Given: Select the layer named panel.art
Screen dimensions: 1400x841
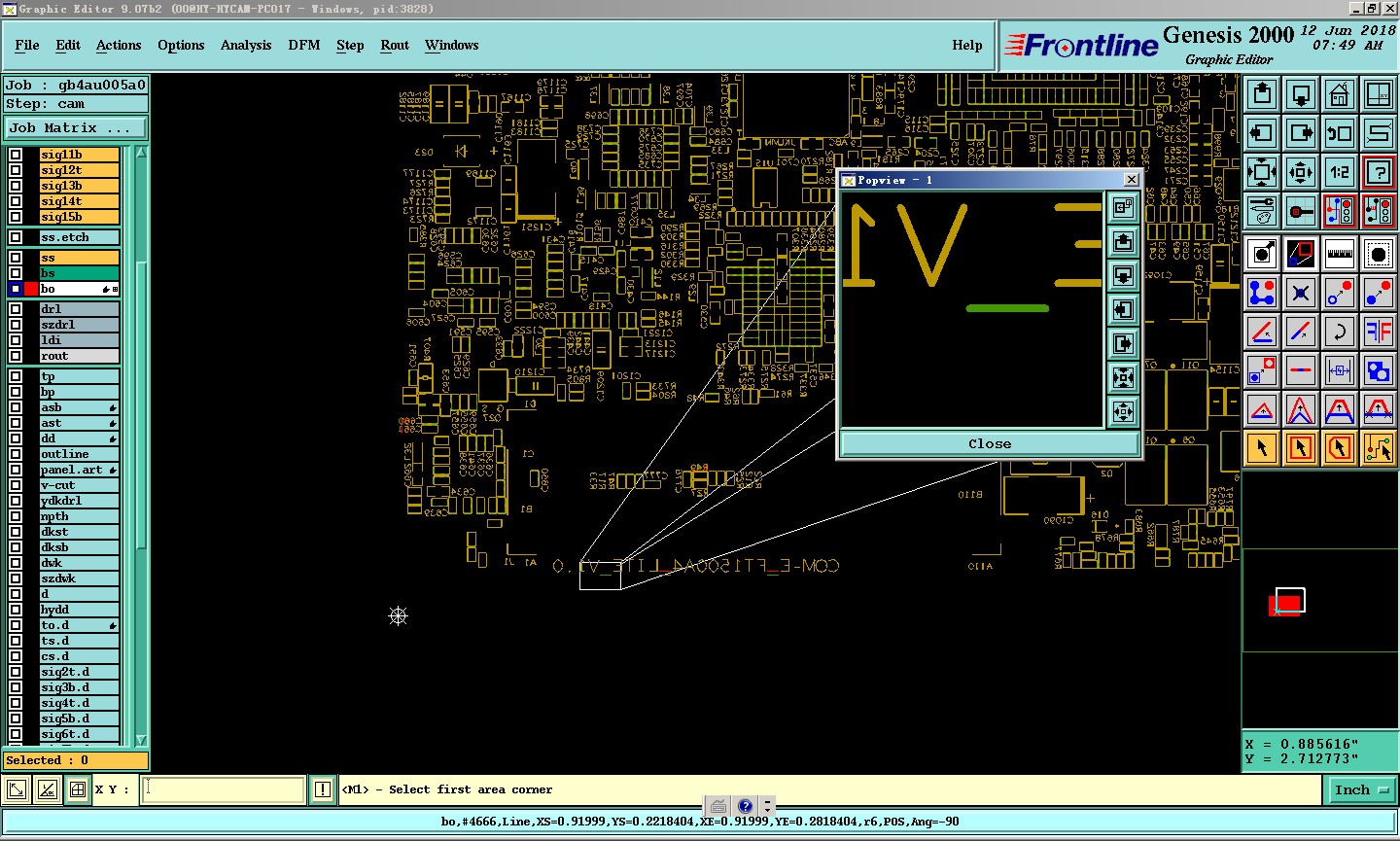Looking at the screenshot, I should pos(79,470).
